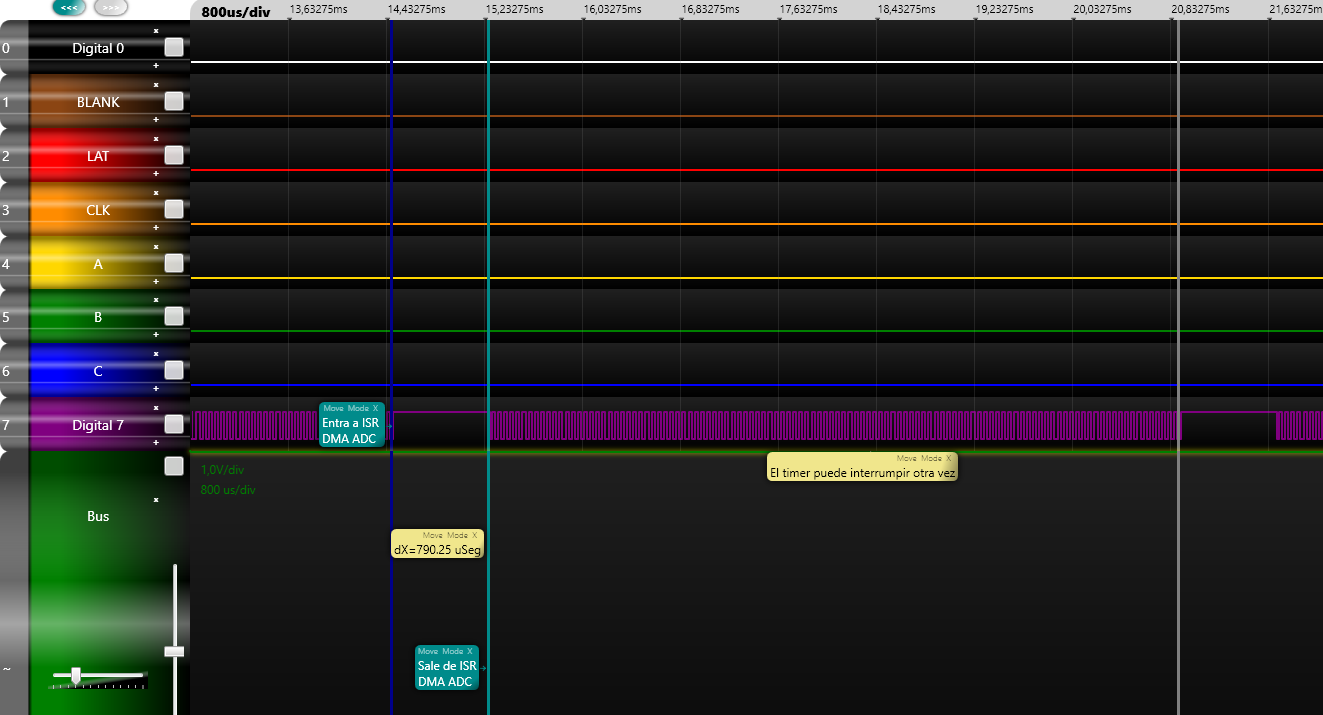Toggle the Digital 0 channel checkbox
Screen dimensions: 1323x715
pyautogui.click(x=174, y=47)
